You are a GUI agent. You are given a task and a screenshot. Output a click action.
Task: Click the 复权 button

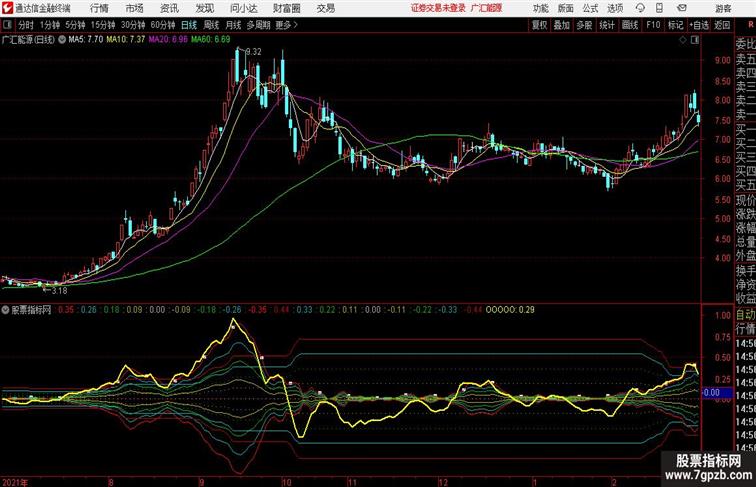(x=540, y=25)
